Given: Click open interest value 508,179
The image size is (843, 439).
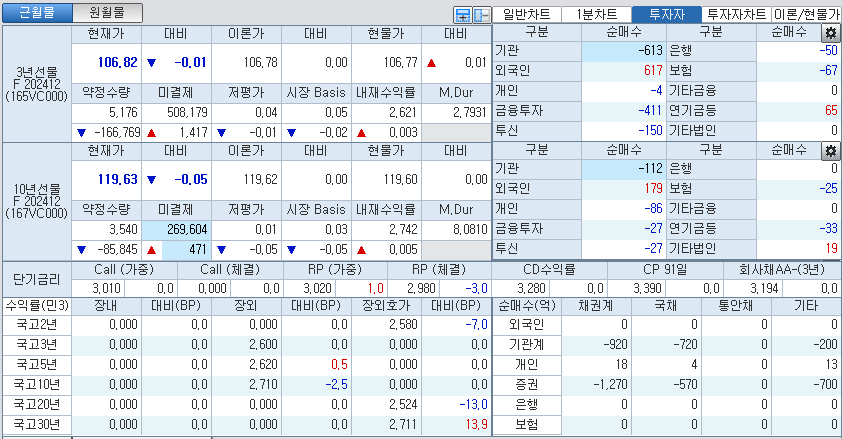Looking at the screenshot, I should pos(187,112).
